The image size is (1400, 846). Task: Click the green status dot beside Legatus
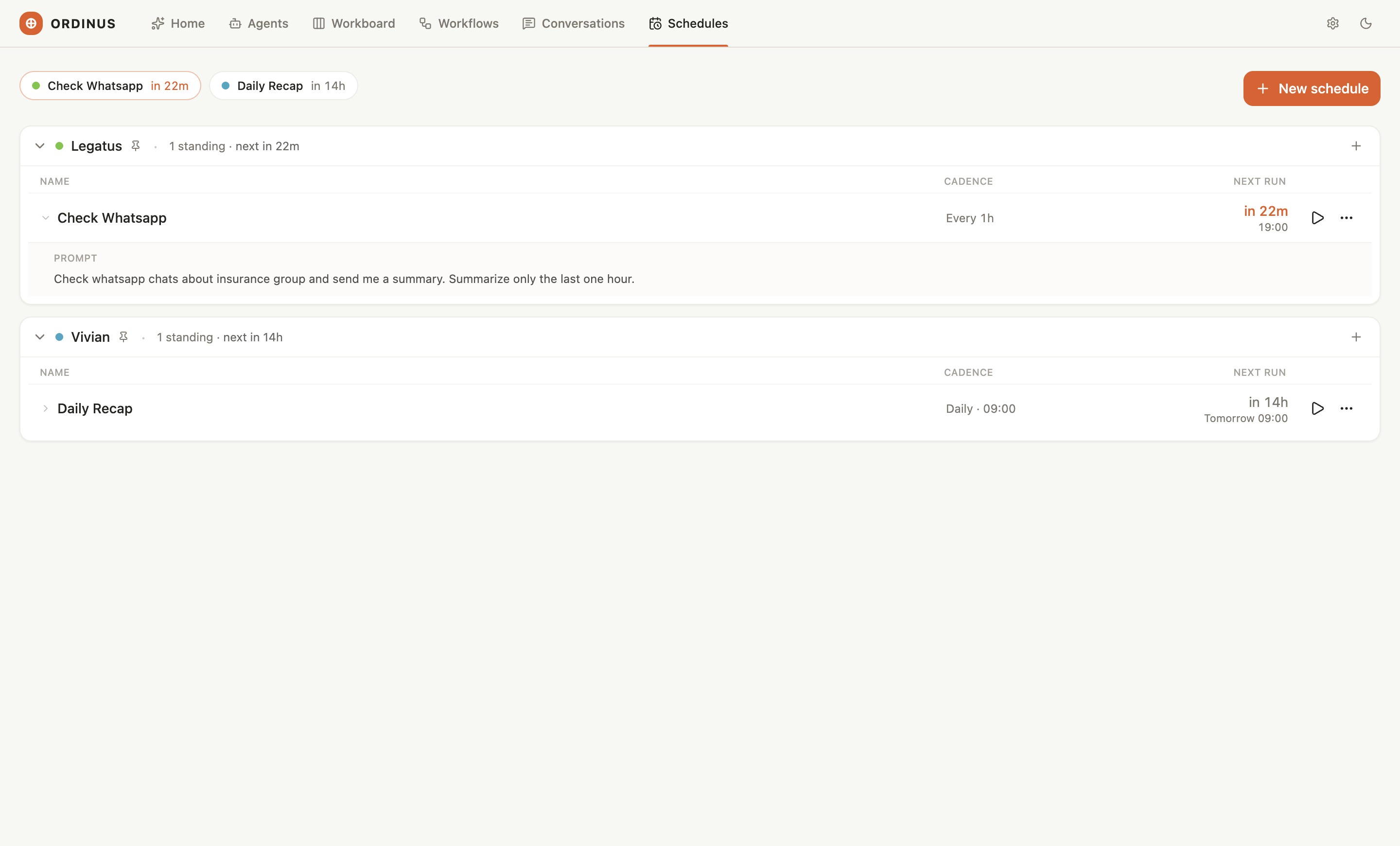click(x=59, y=146)
